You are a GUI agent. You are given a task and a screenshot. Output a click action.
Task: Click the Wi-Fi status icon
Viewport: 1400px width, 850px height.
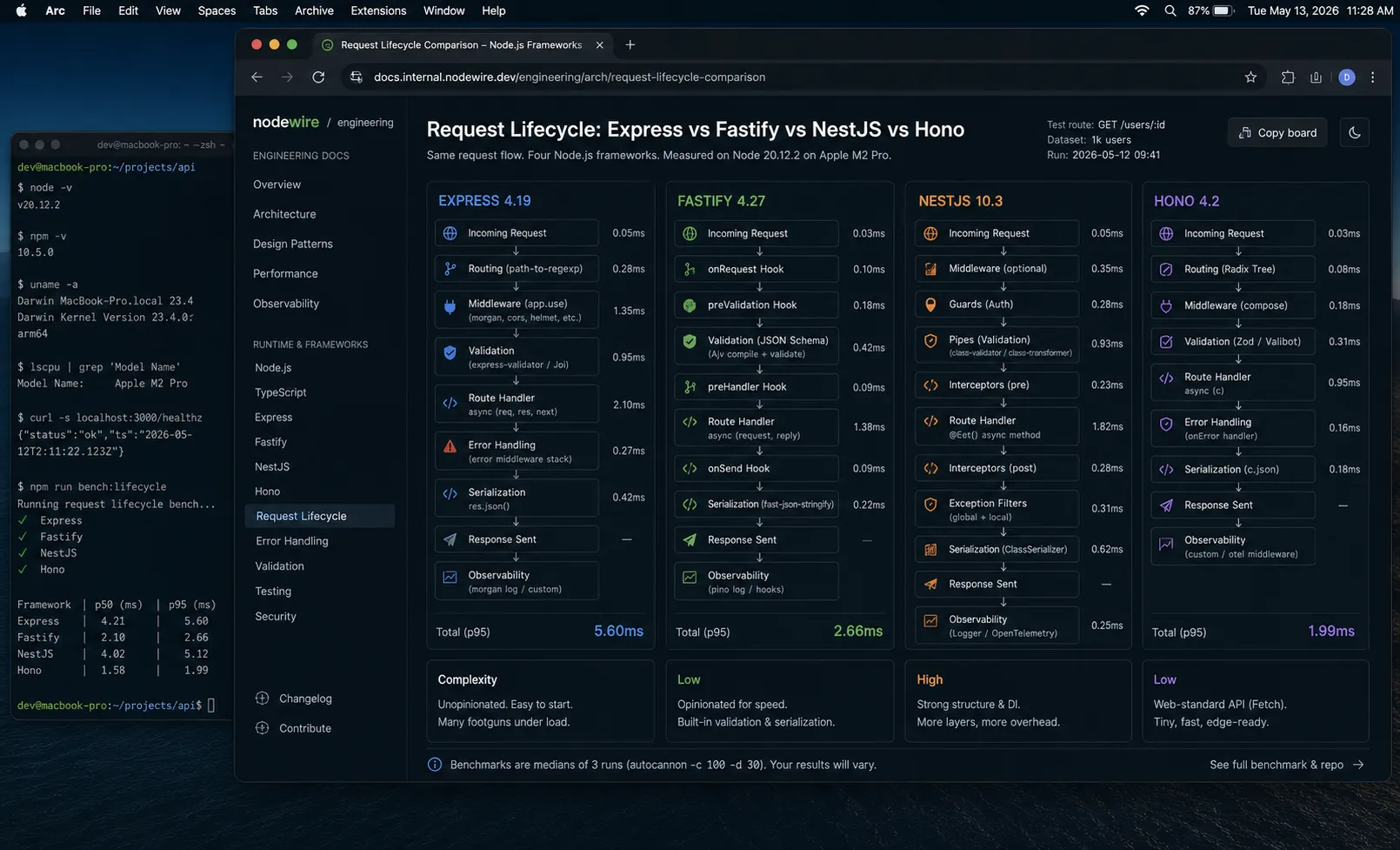[x=1142, y=10]
